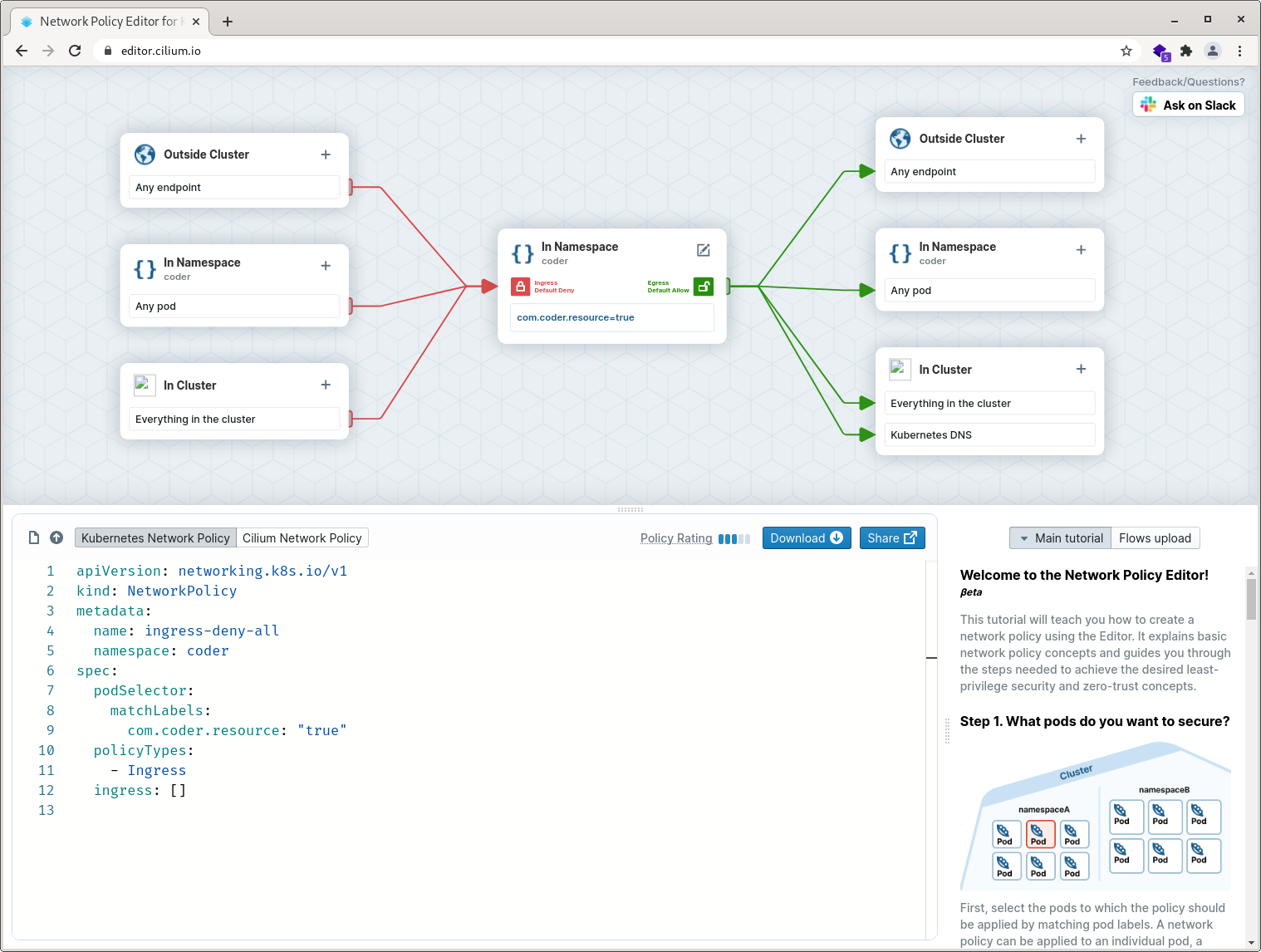
Task: Bookmark this page with the star icon
Action: click(x=1126, y=51)
